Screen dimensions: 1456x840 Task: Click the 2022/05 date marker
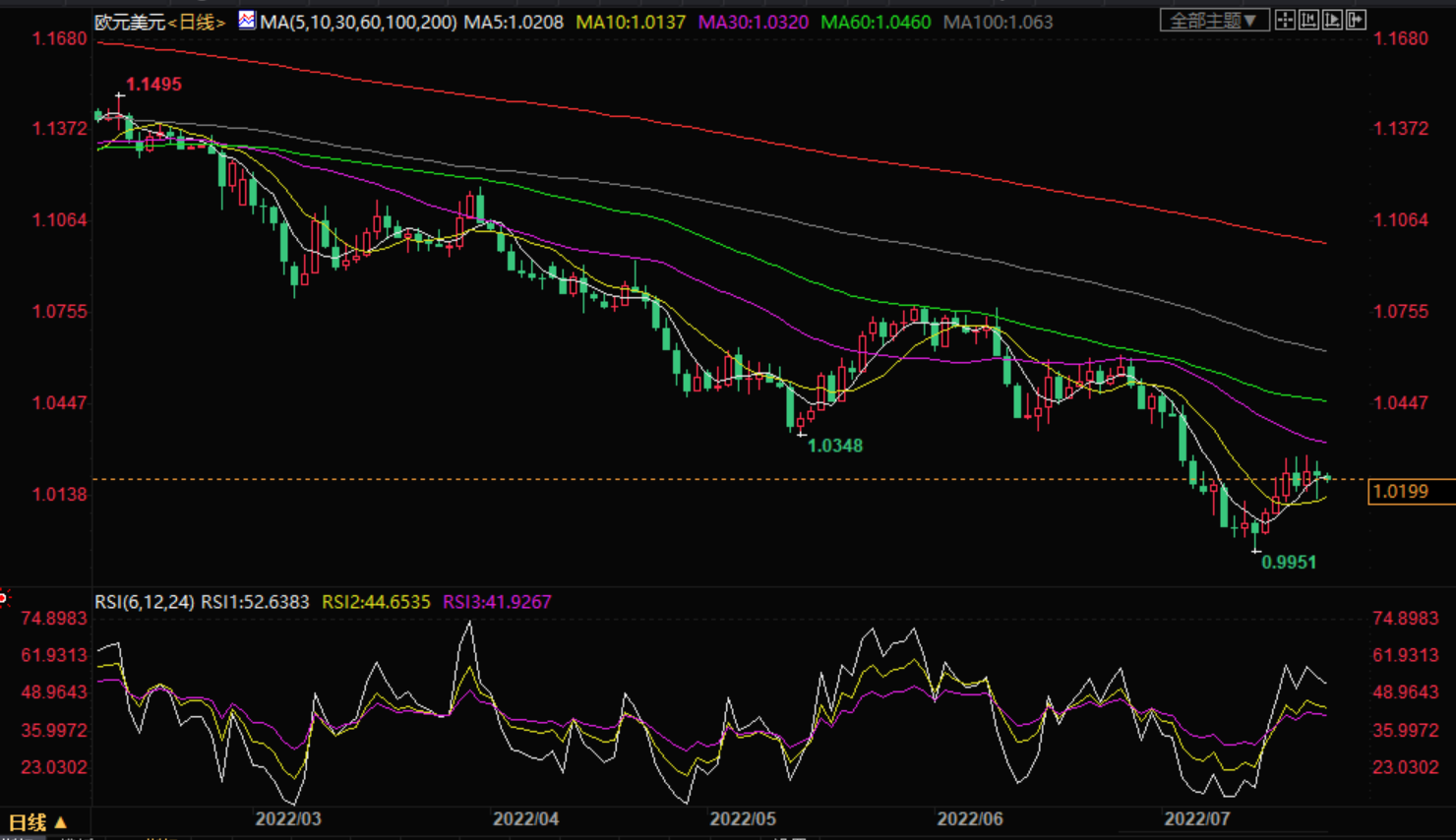(x=743, y=818)
